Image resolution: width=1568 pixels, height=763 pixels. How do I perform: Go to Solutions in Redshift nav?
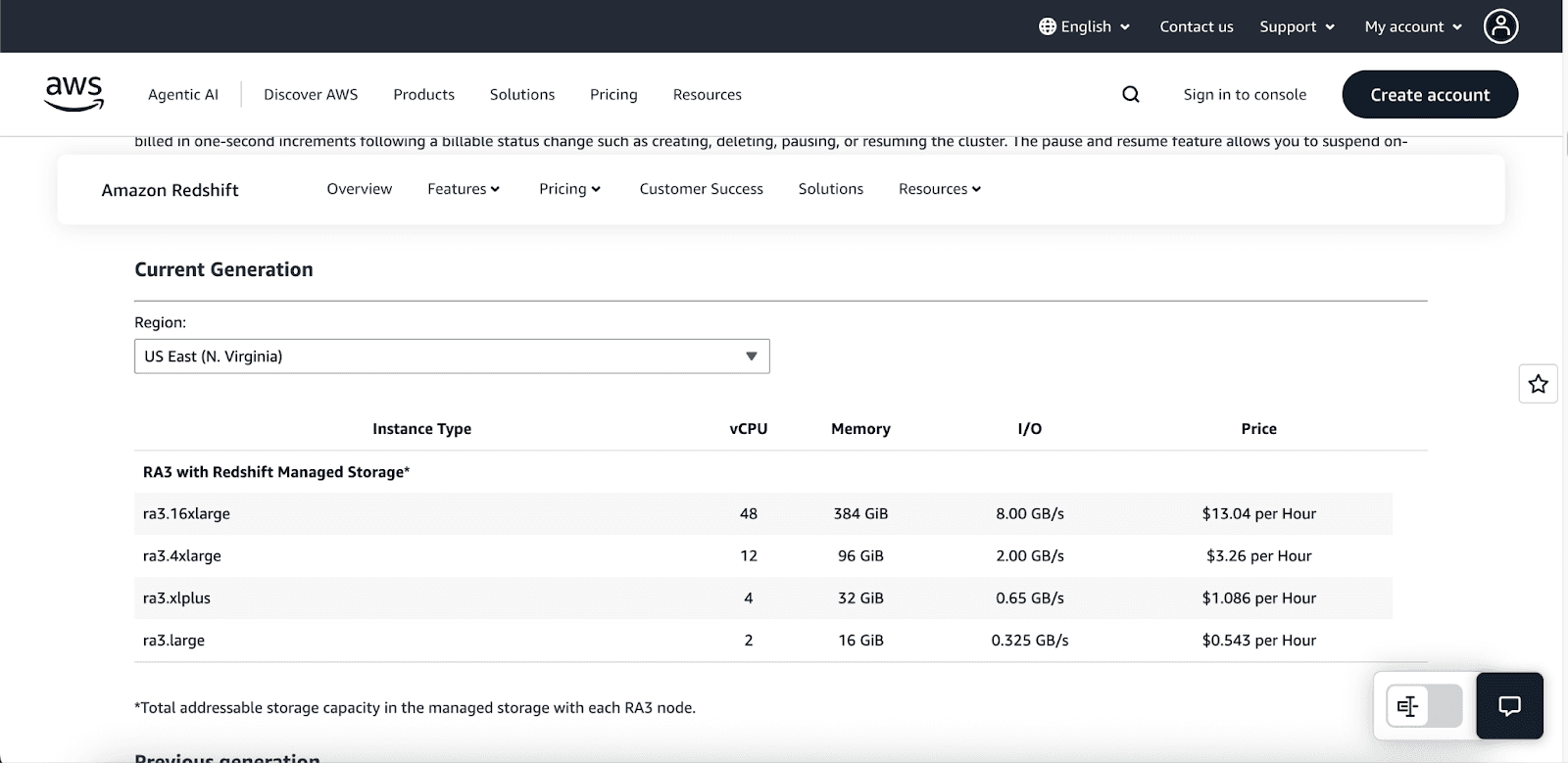pos(831,189)
